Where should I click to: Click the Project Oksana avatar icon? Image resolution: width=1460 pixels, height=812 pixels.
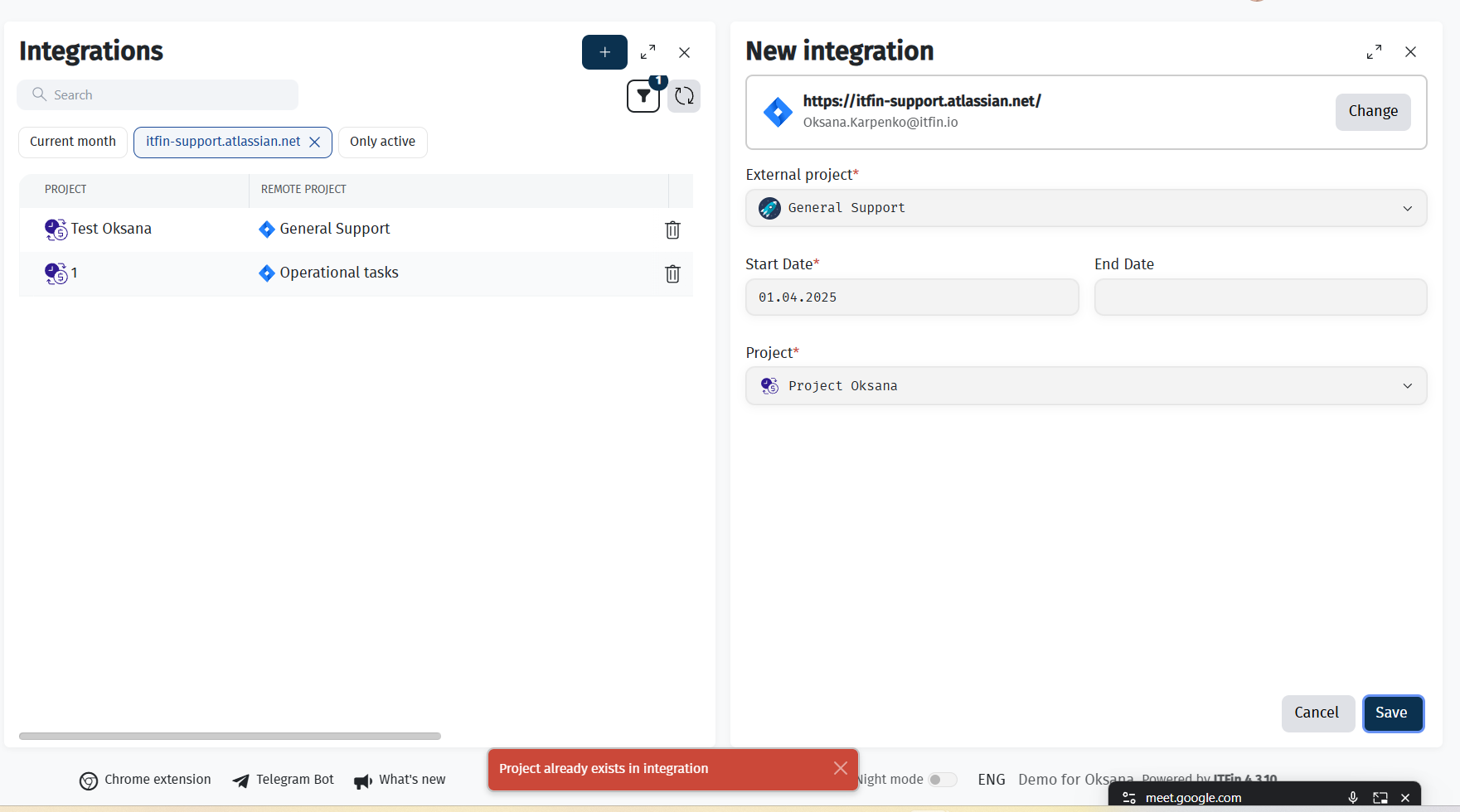pyautogui.click(x=769, y=386)
